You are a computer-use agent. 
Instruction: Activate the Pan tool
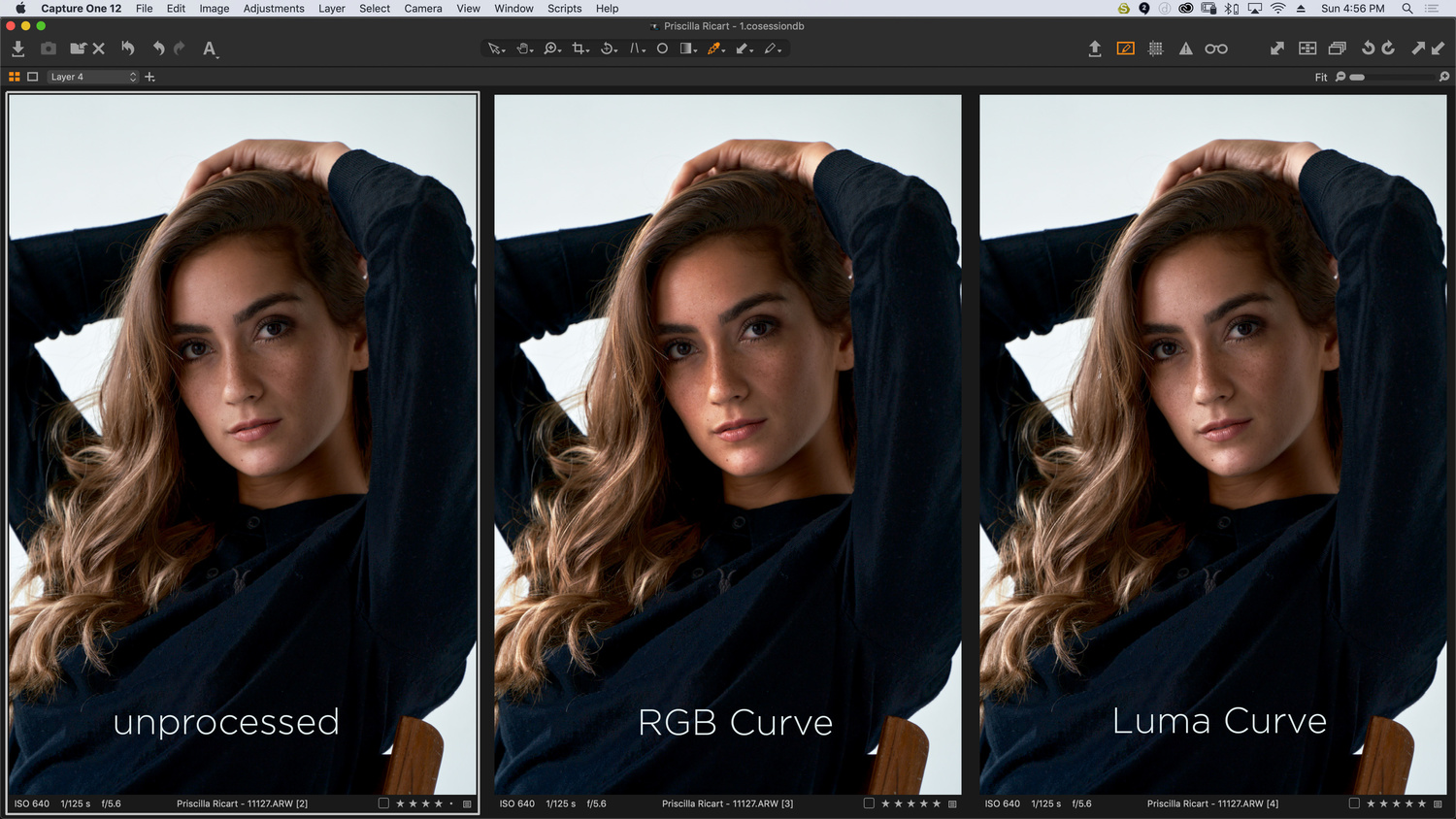(523, 49)
